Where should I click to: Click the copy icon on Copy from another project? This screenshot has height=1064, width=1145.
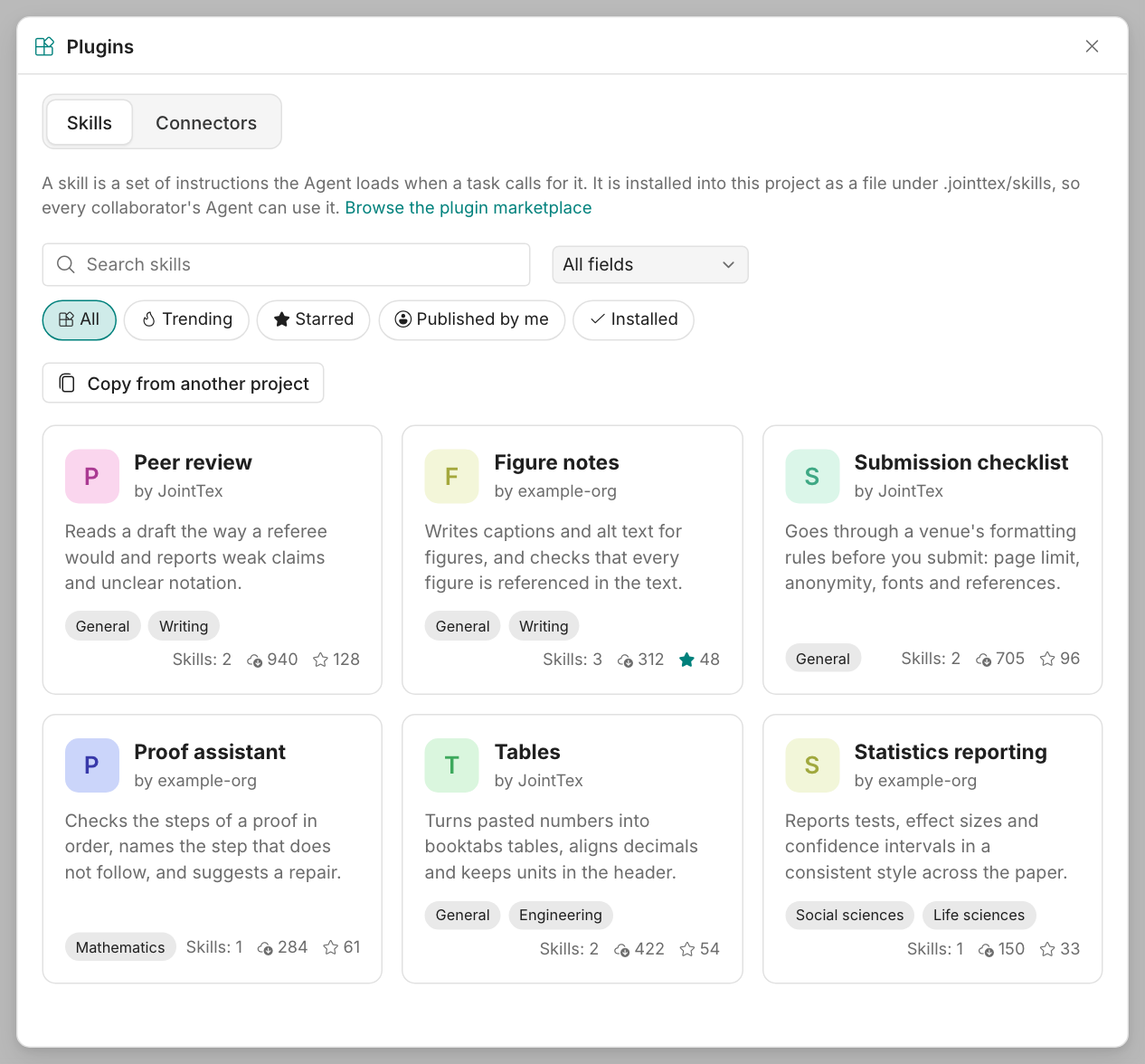67,383
